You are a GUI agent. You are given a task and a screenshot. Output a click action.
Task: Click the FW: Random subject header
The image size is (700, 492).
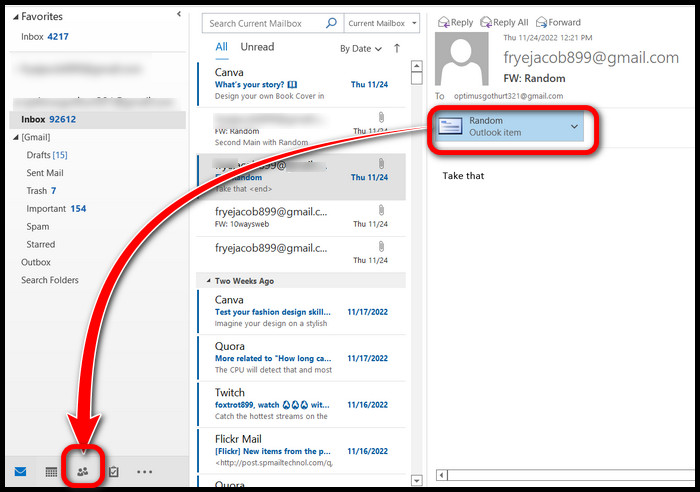point(534,79)
